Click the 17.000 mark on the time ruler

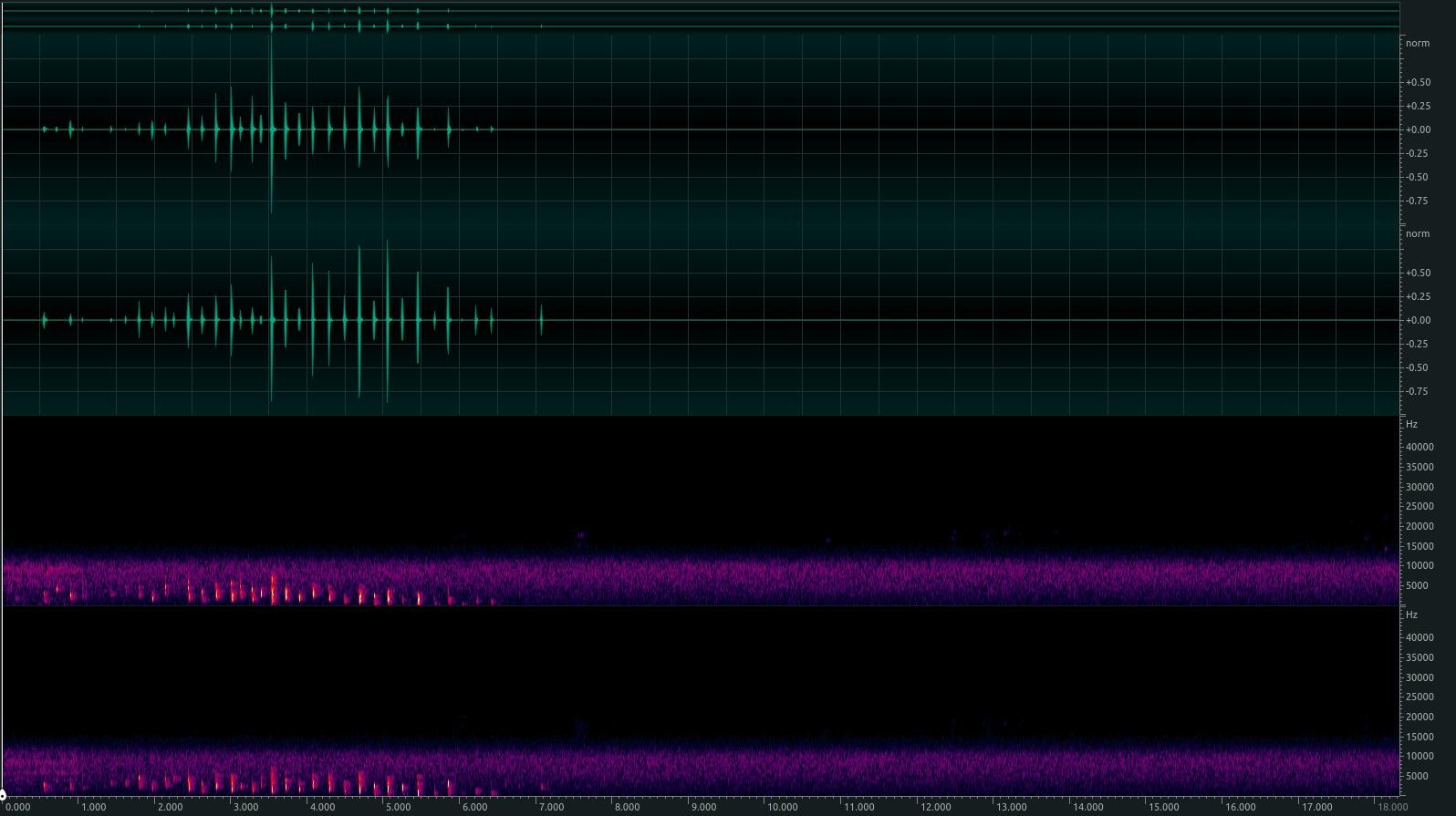tap(1317, 807)
